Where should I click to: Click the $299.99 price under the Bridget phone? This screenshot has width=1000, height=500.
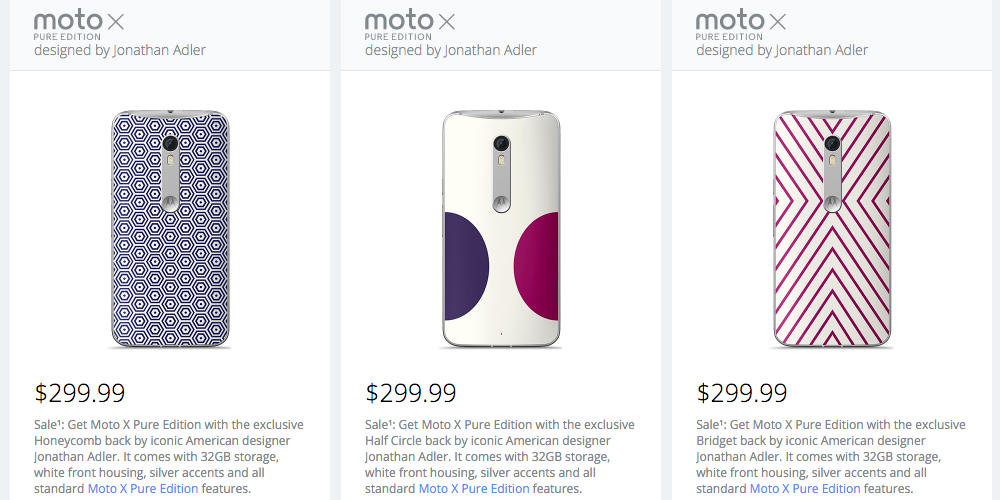pyautogui.click(x=742, y=393)
